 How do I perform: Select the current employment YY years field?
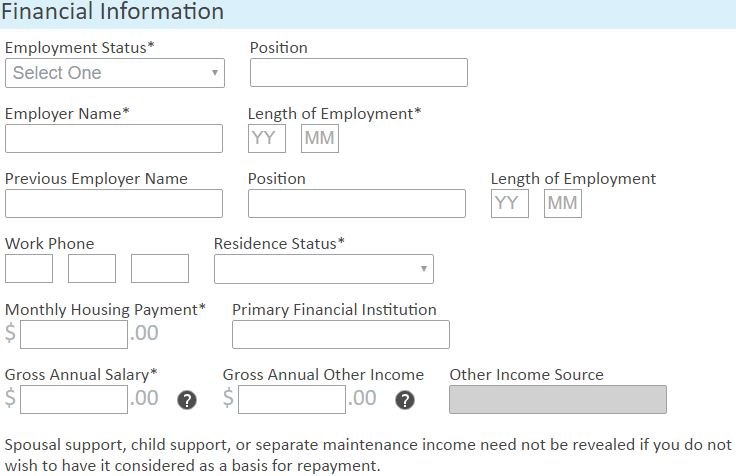point(267,138)
